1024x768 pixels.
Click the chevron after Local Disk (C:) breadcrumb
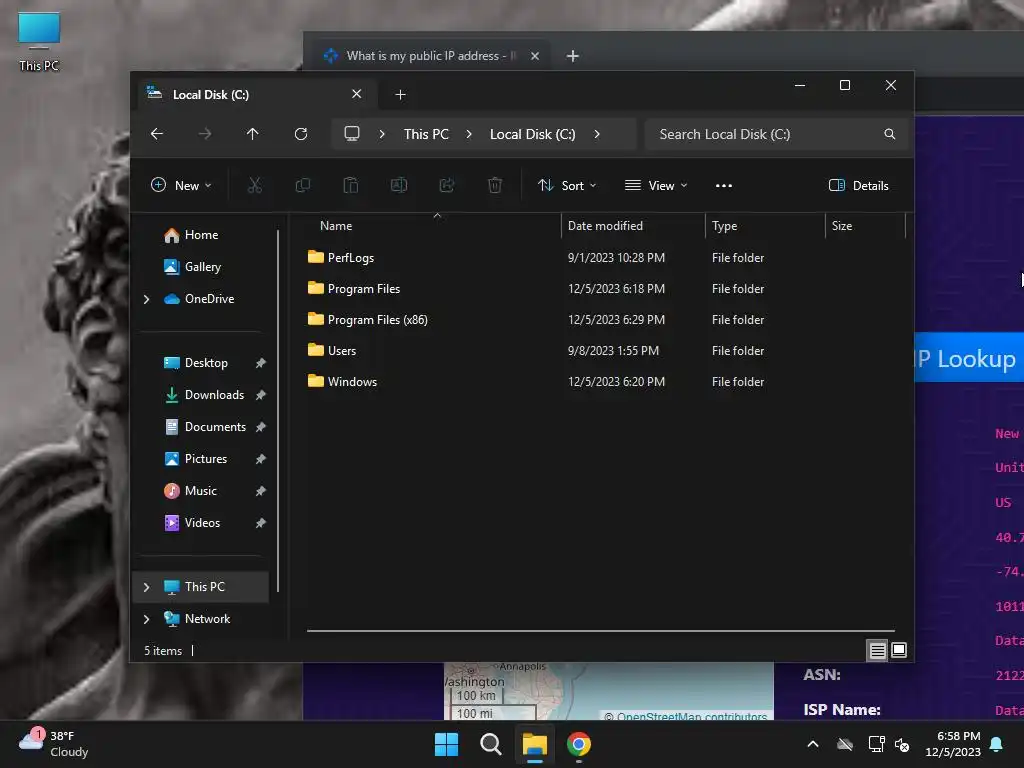[x=597, y=134]
